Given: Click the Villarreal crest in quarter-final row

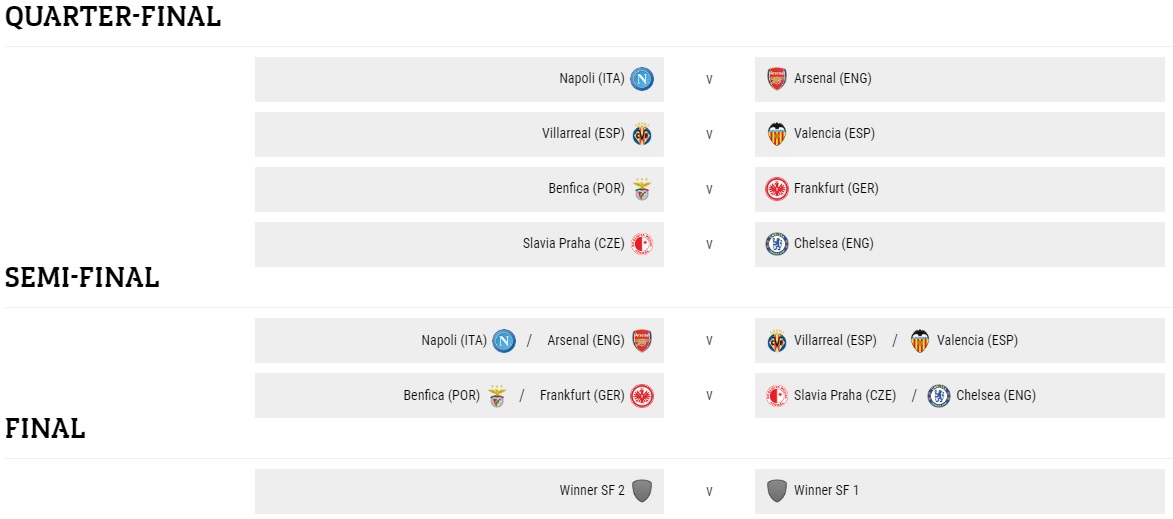Looking at the screenshot, I should click(642, 134).
